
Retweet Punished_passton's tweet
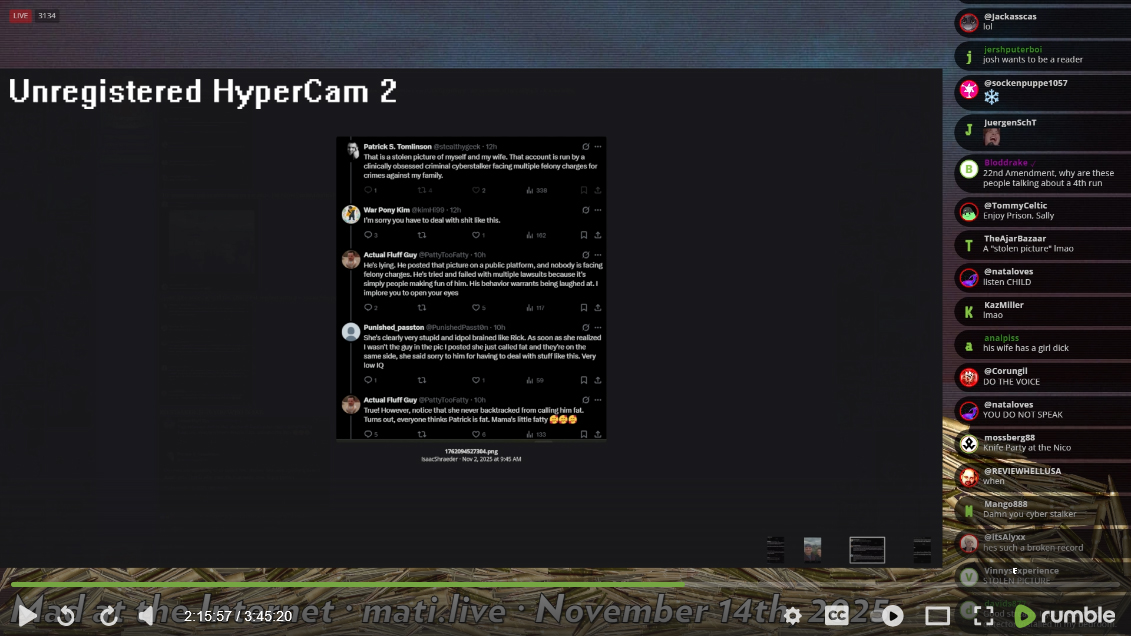pyautogui.click(x=422, y=380)
